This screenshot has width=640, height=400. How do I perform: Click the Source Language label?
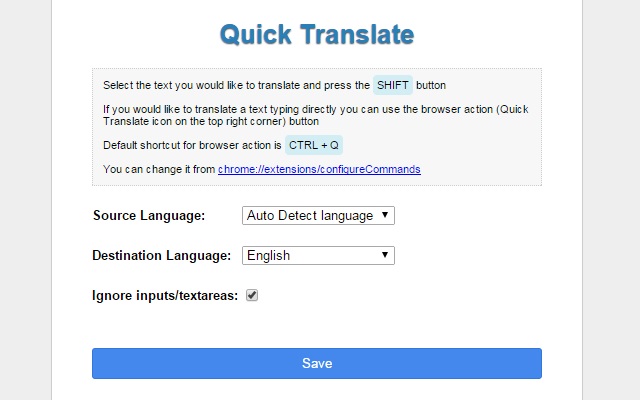pos(148,215)
